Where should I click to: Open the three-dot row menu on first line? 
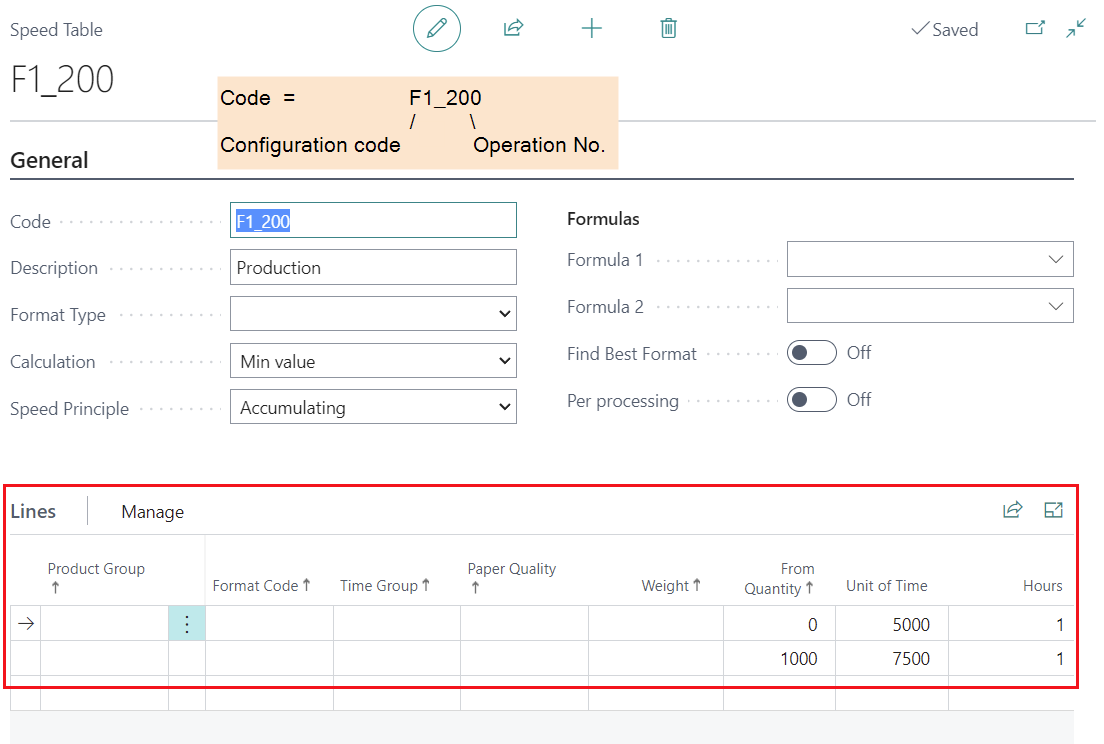(187, 624)
